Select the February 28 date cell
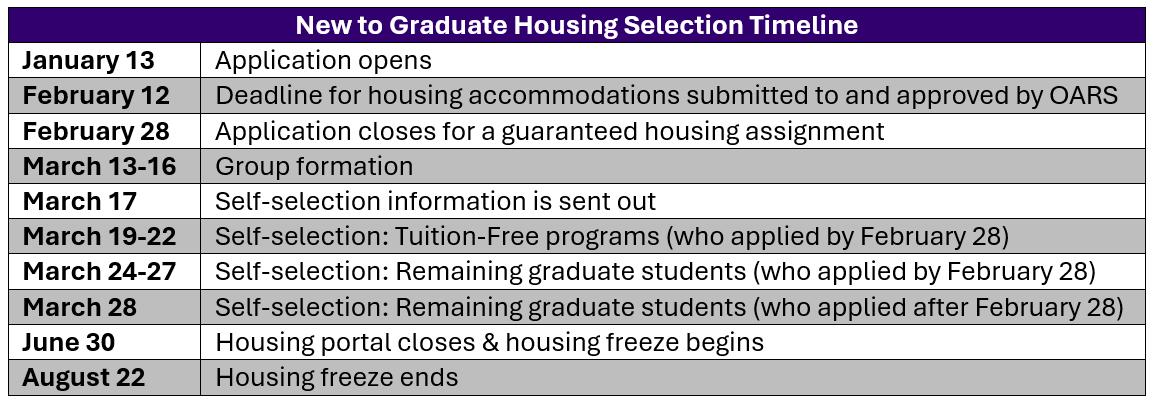Image resolution: width=1155 pixels, height=405 pixels. click(105, 131)
